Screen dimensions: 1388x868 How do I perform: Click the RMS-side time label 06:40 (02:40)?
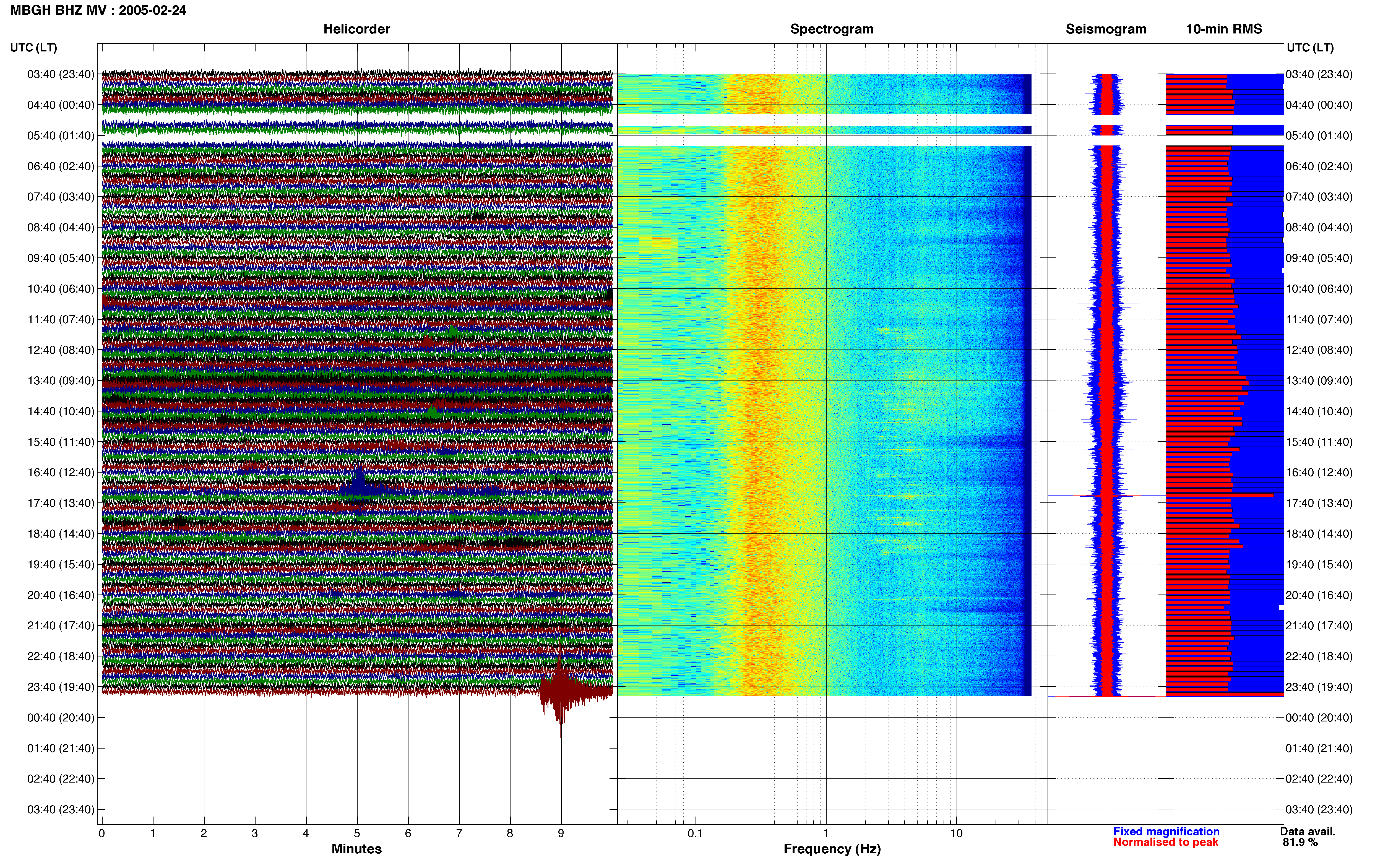coord(1319,166)
